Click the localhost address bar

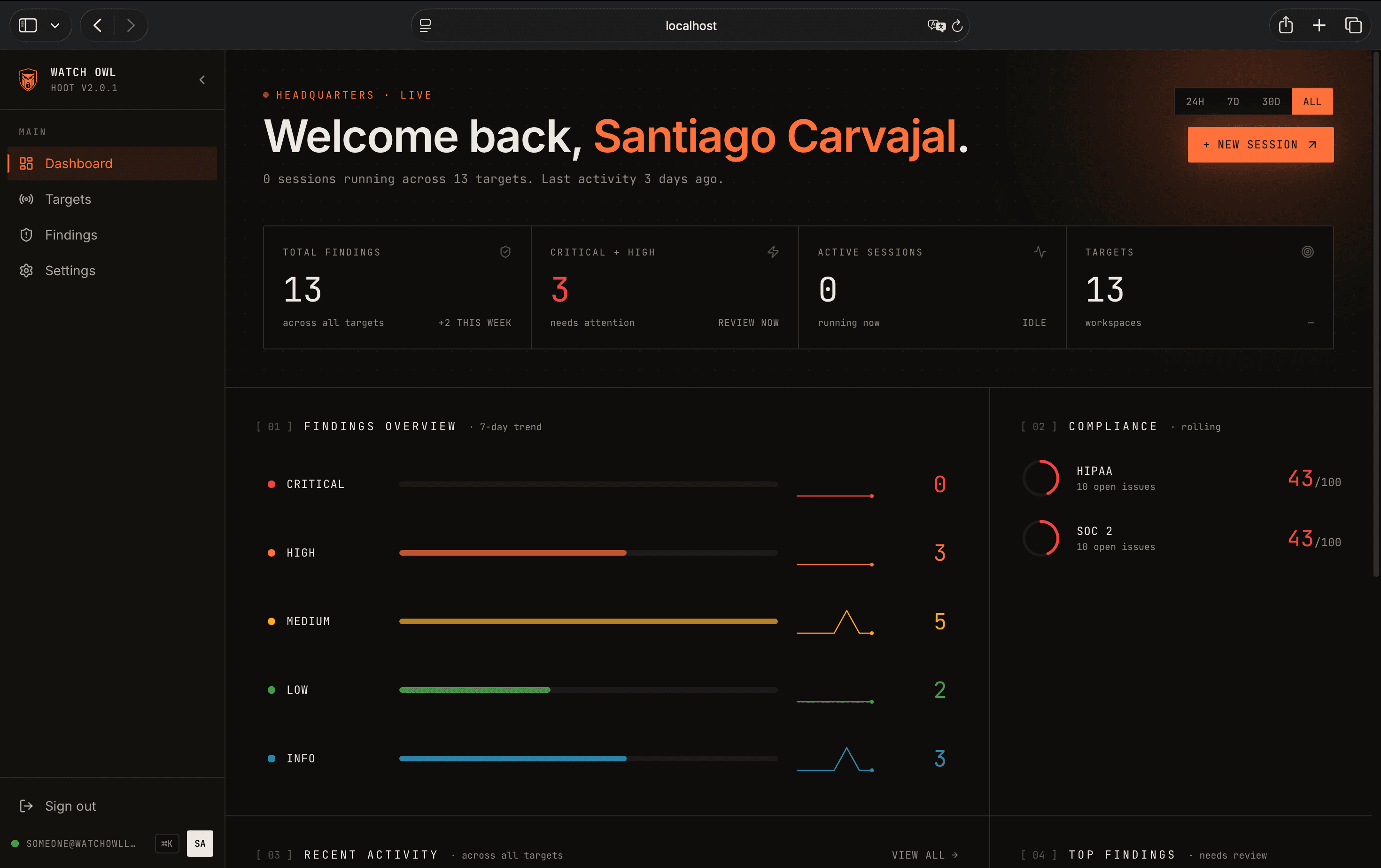click(690, 25)
